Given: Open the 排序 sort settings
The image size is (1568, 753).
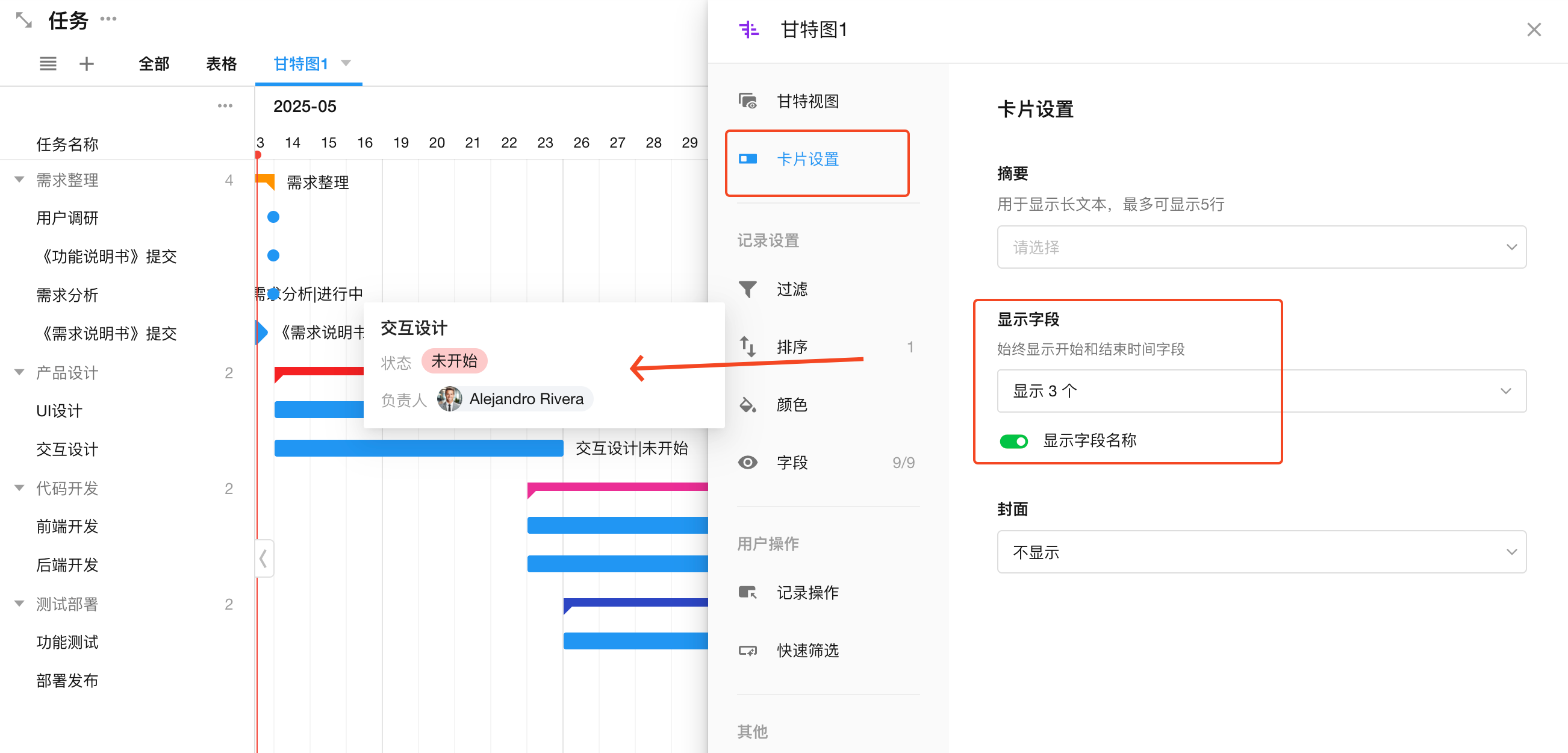Looking at the screenshot, I should pyautogui.click(x=791, y=347).
